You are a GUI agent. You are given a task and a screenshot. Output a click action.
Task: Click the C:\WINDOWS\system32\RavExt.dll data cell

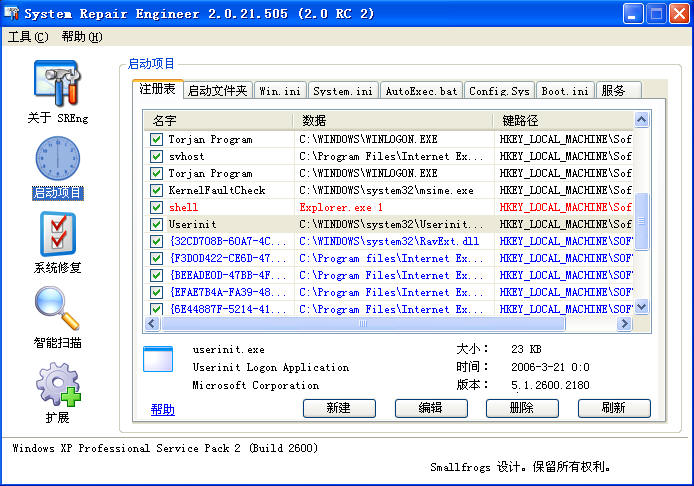click(389, 241)
